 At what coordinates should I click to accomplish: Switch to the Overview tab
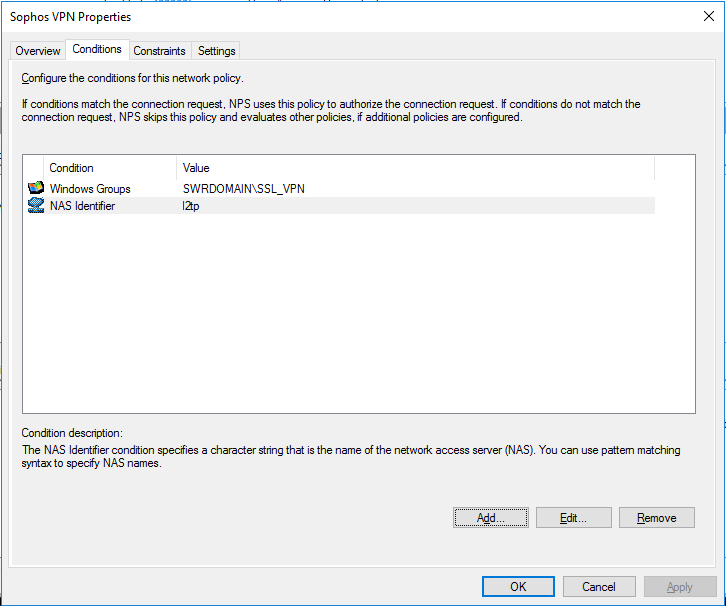[38, 50]
